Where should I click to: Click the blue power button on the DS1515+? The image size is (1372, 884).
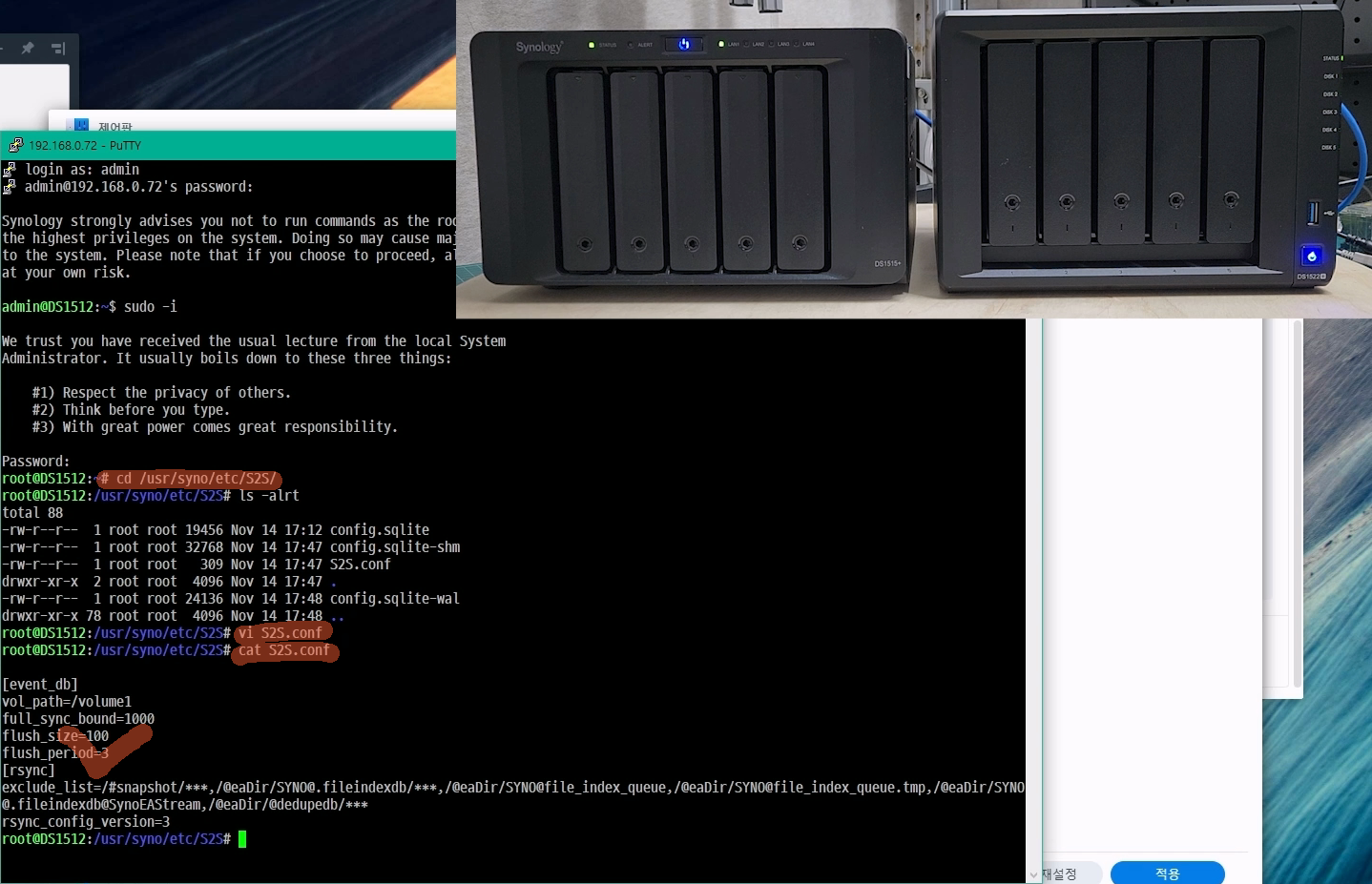684,44
